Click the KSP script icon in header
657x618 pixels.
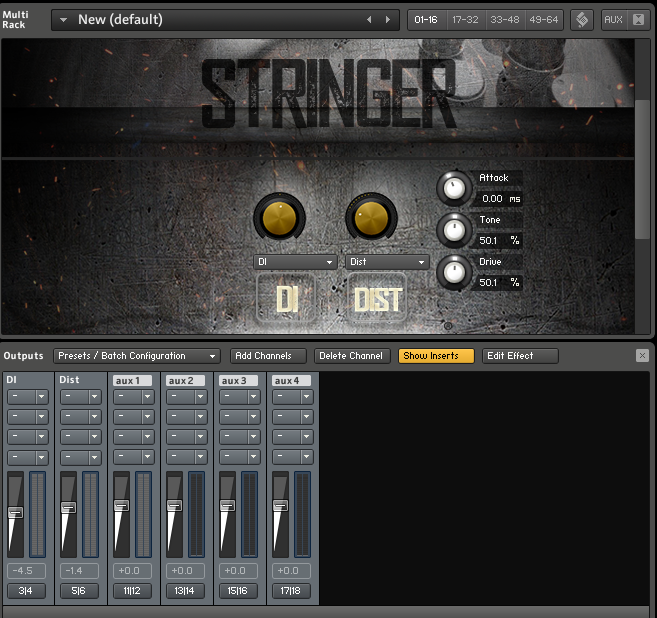(x=582, y=20)
